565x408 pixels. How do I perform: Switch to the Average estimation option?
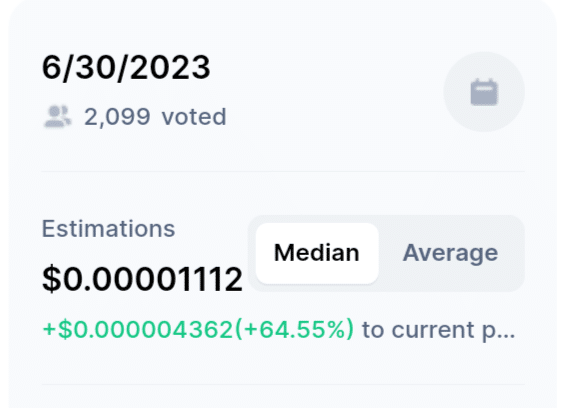pos(450,253)
